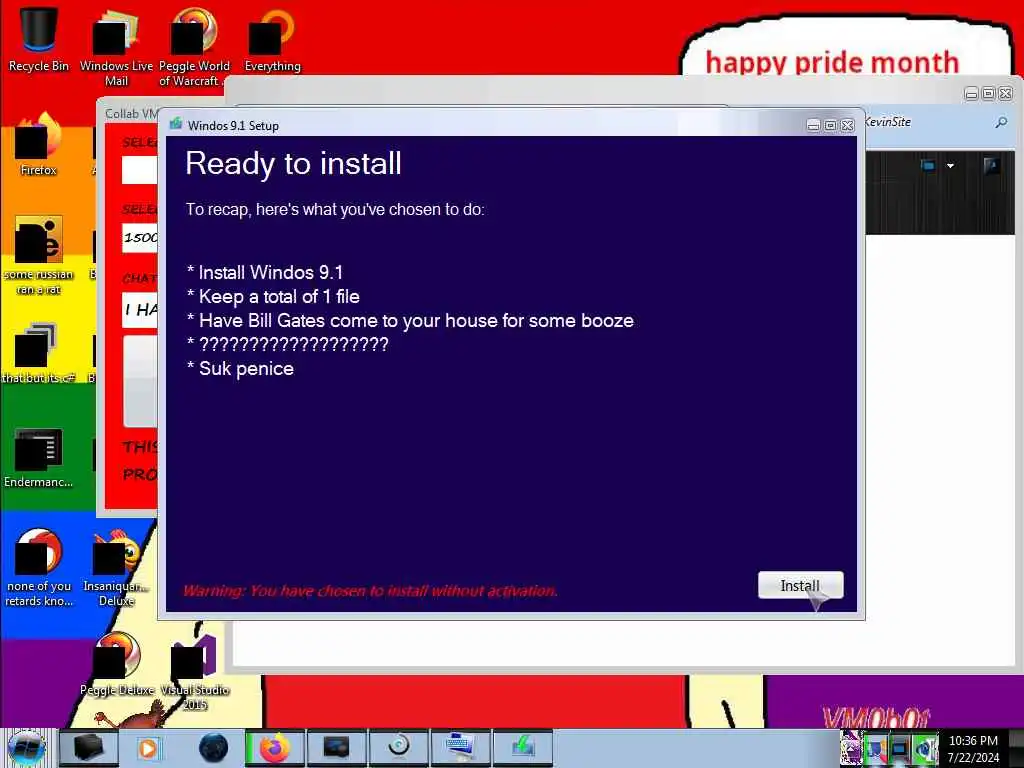Click the Show desktop strip at taskbar end

pos(1016,748)
